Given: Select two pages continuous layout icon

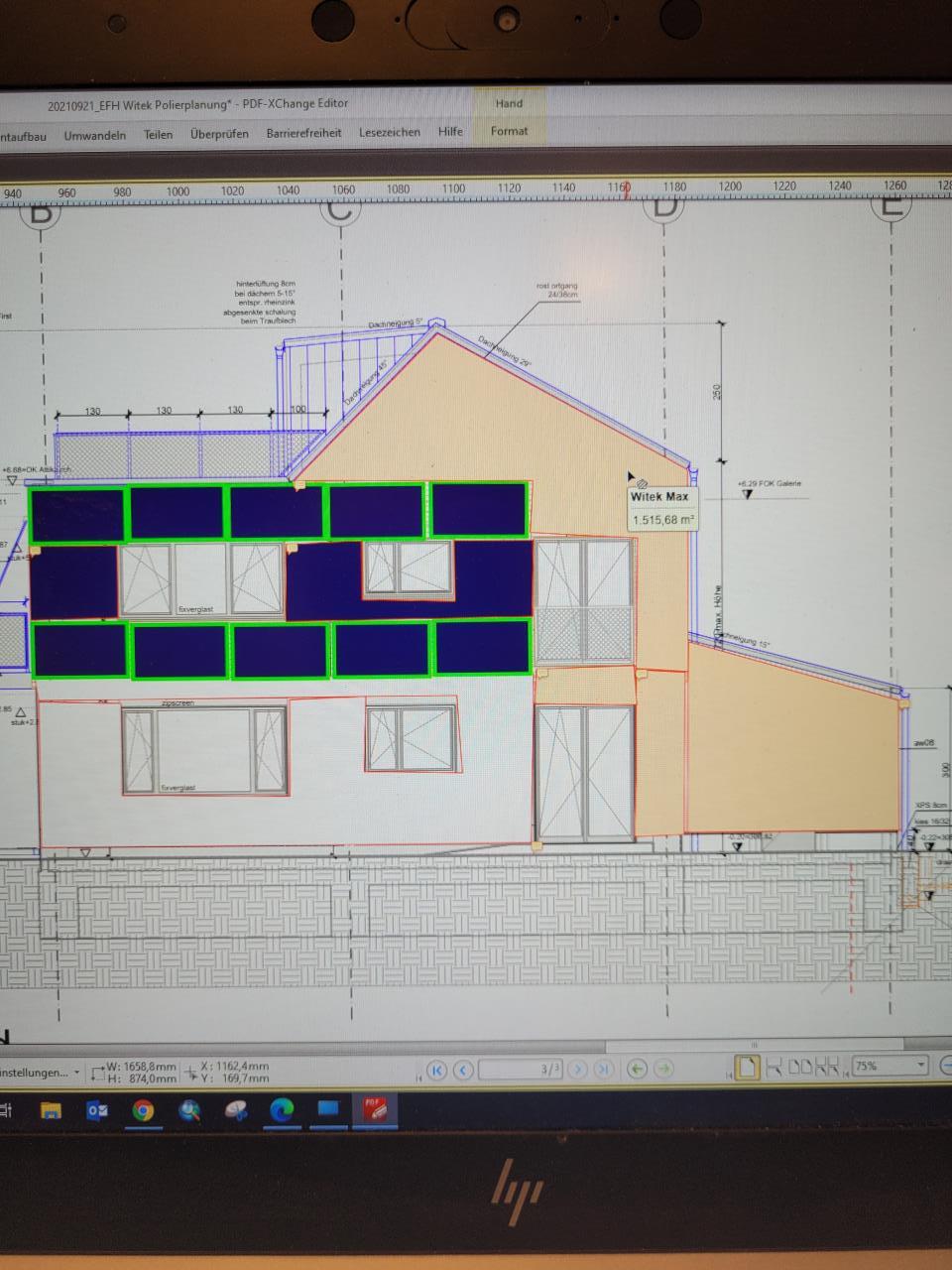Looking at the screenshot, I should (827, 1067).
